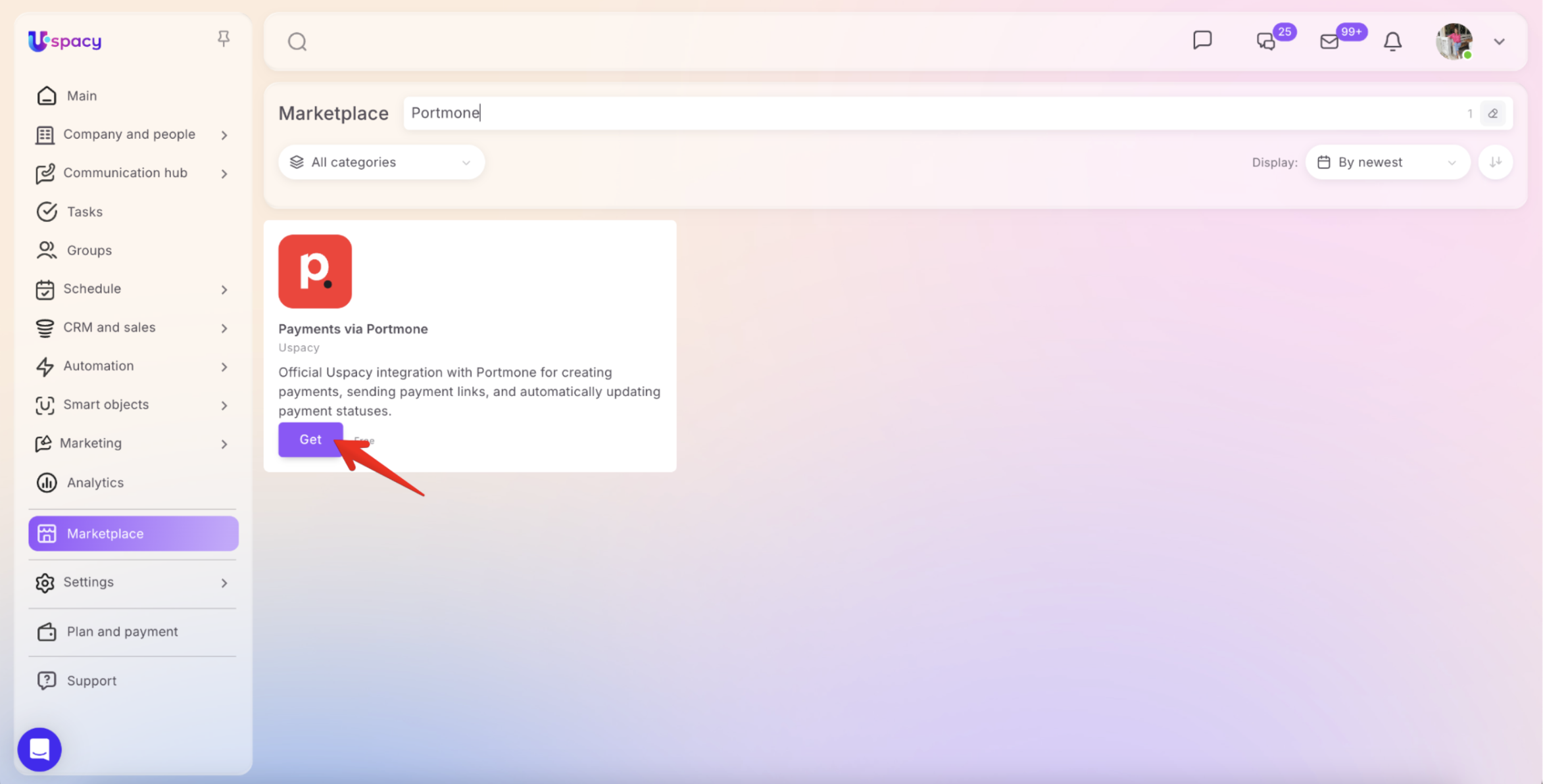Open Schedule in the sidebar
This screenshot has width=1543, height=784.
[x=92, y=289]
